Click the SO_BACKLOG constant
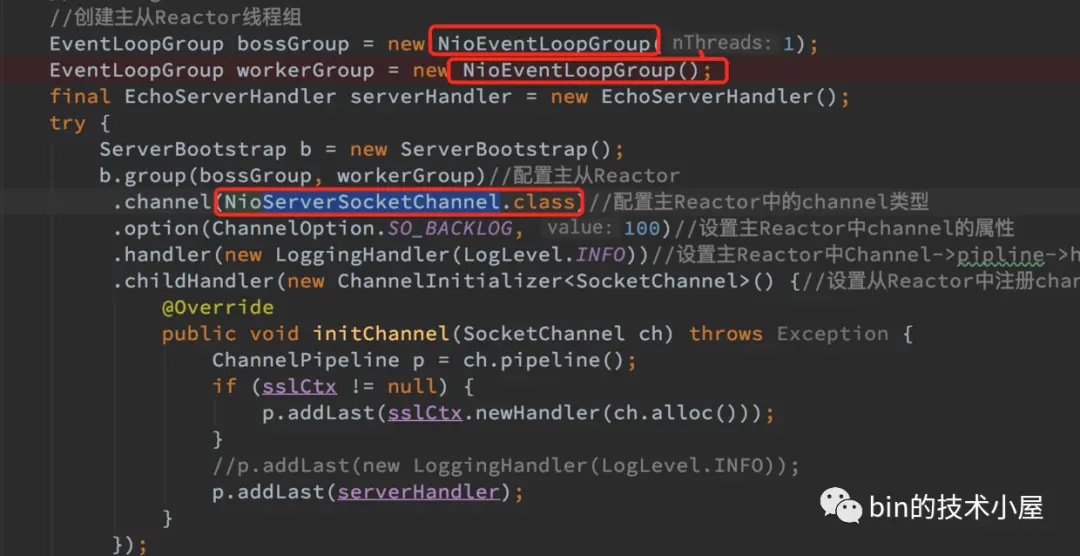Image resolution: width=1080 pixels, height=556 pixels. pos(450,229)
